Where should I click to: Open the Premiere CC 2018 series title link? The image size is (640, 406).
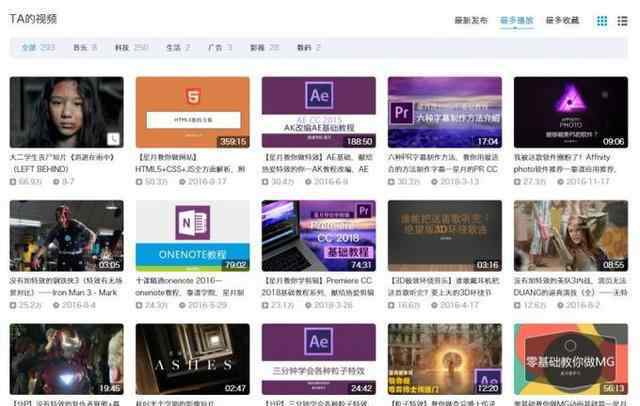(x=318, y=286)
